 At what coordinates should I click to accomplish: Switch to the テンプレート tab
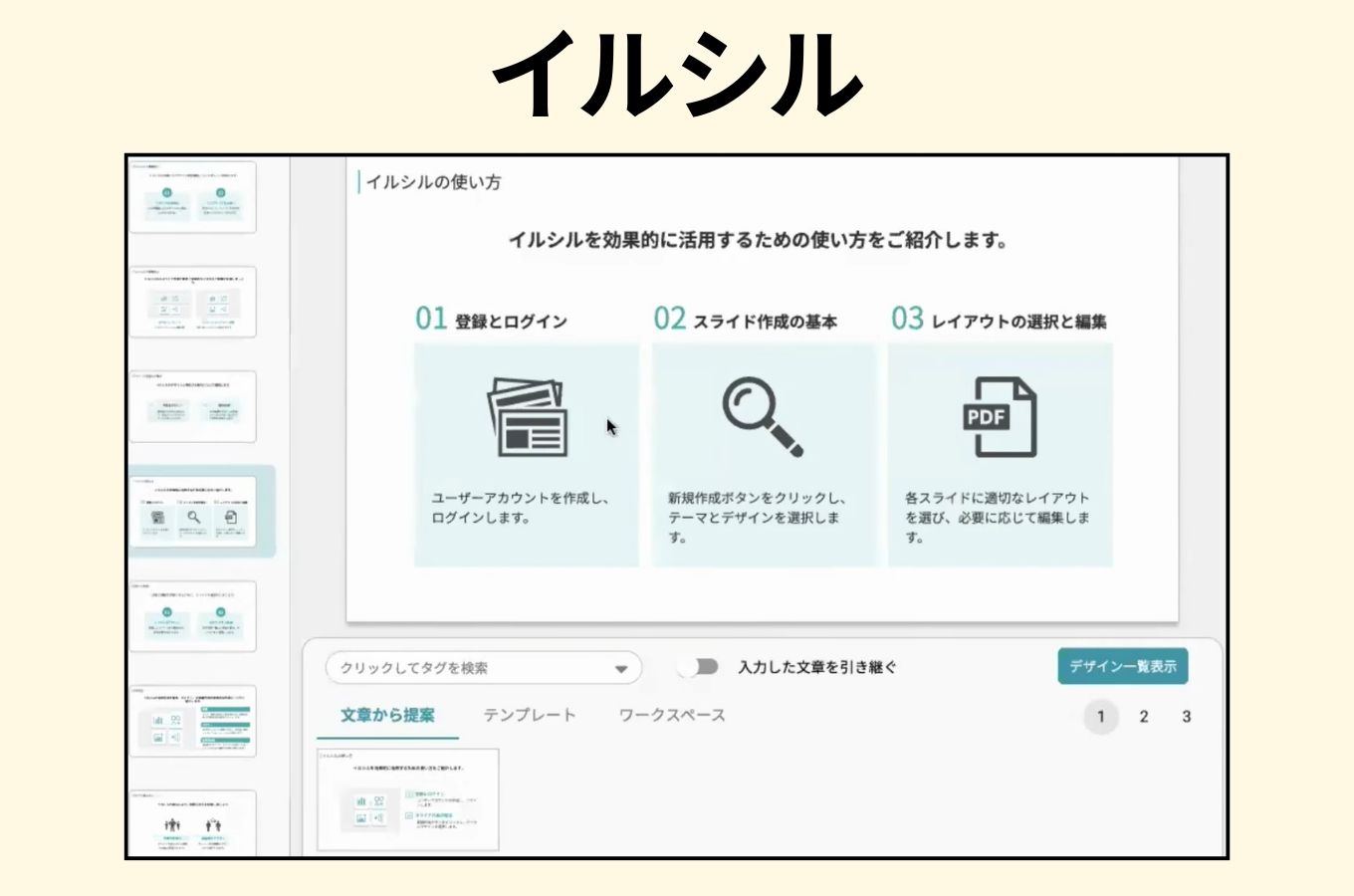[x=530, y=715]
